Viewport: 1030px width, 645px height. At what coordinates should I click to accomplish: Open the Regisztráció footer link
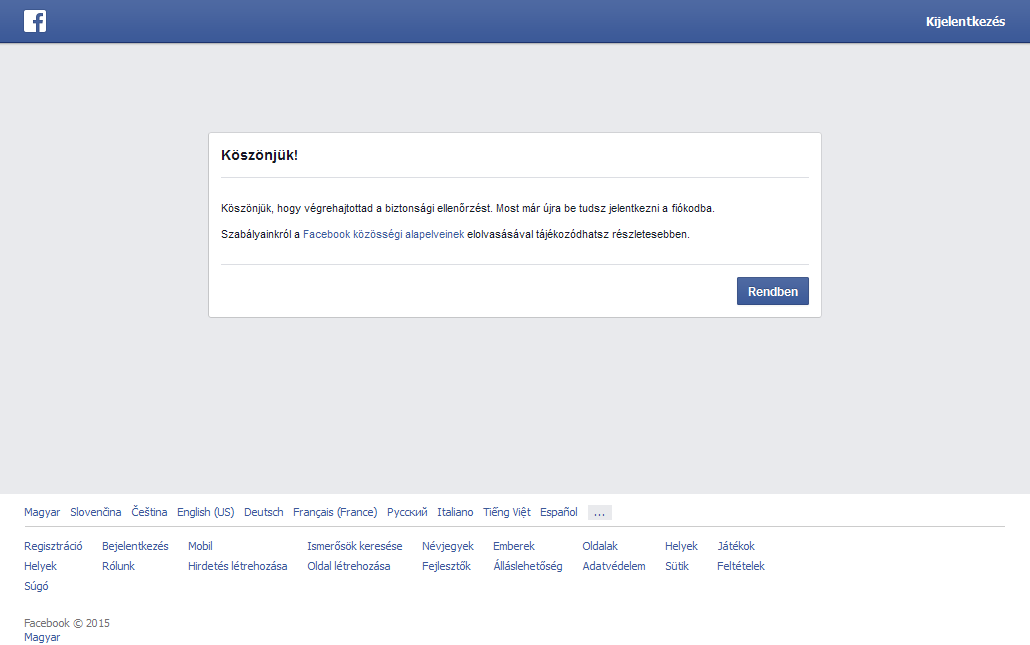click(x=53, y=546)
